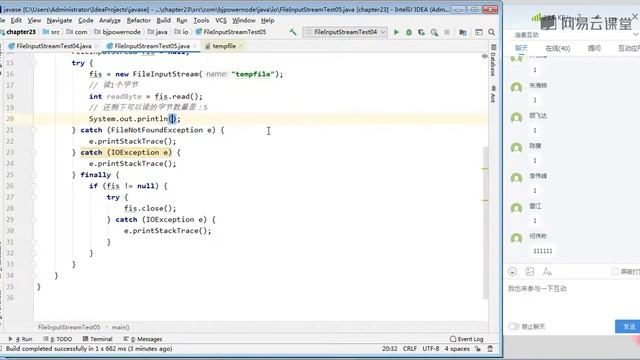
Task: Collapse the catch block fold marker at line 21
Action: pyautogui.click(x=34, y=130)
